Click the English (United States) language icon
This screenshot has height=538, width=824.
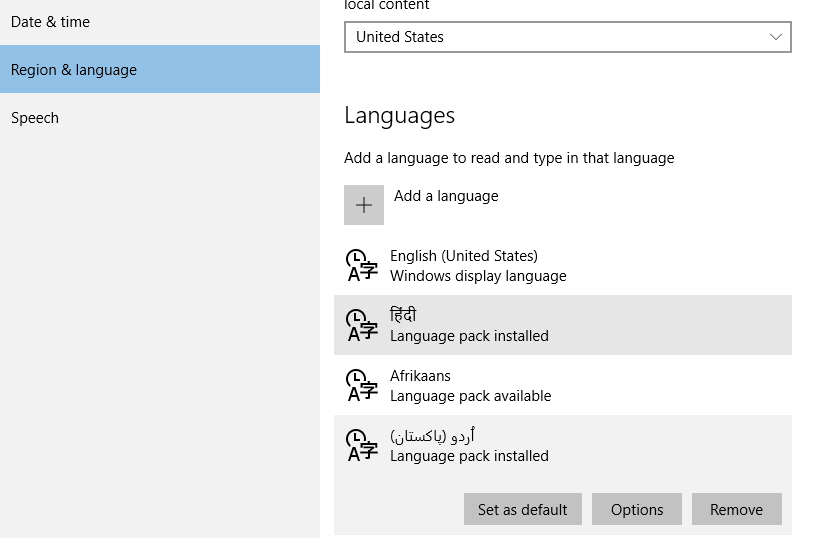pos(362,265)
